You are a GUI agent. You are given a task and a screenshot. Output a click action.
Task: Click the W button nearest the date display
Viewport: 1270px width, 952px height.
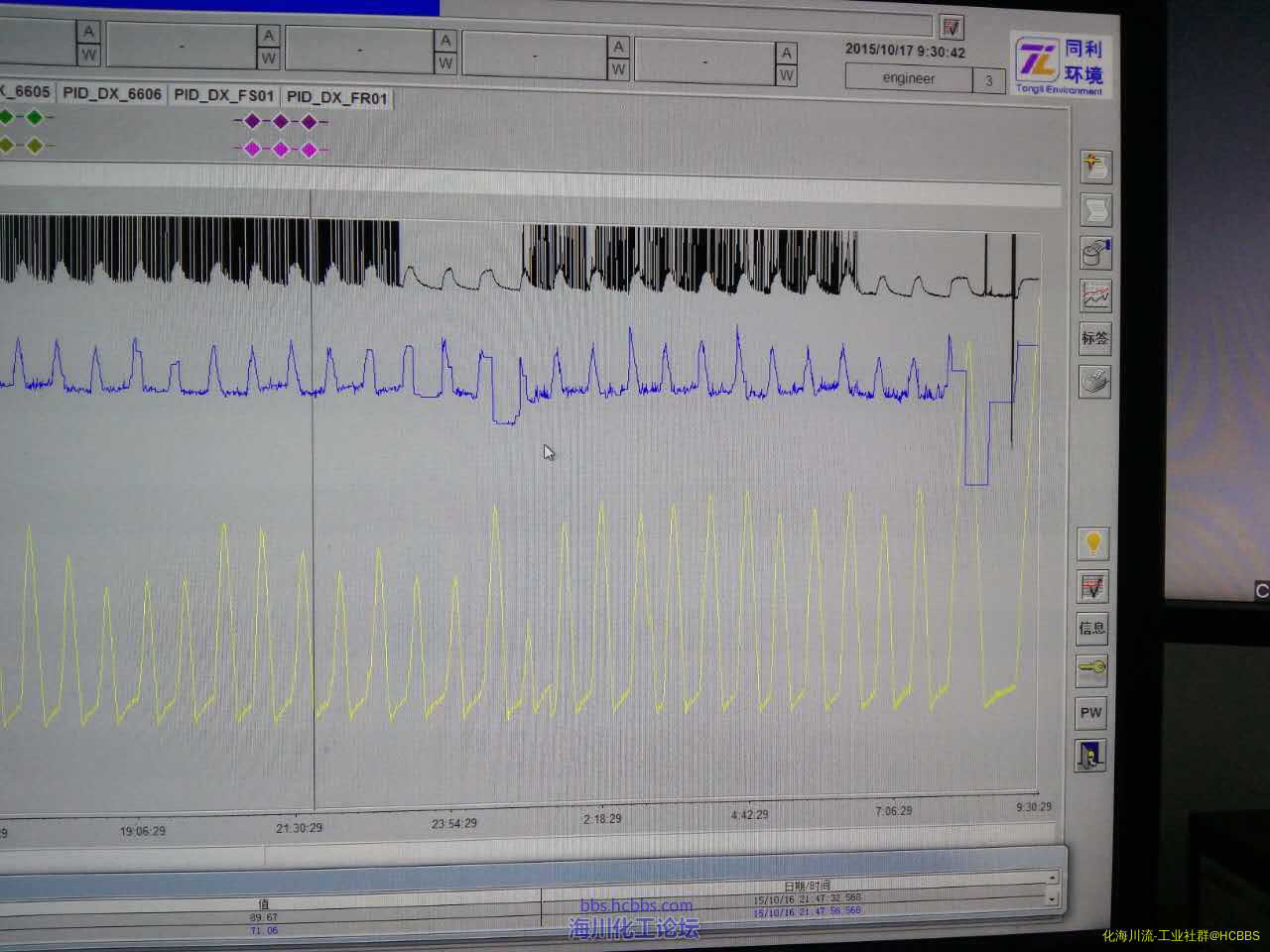point(787,74)
